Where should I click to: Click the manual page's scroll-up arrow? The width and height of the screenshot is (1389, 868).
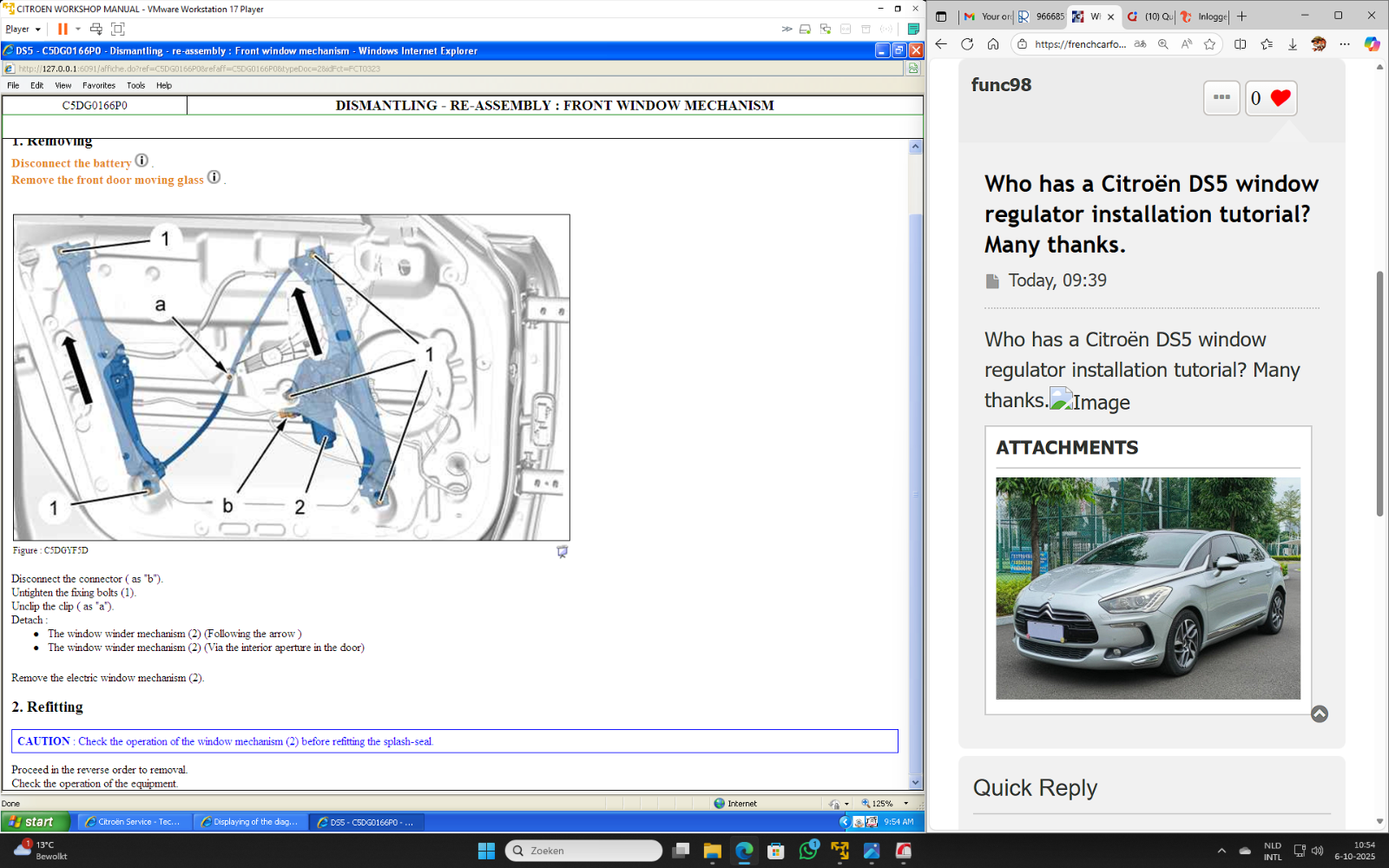click(915, 147)
